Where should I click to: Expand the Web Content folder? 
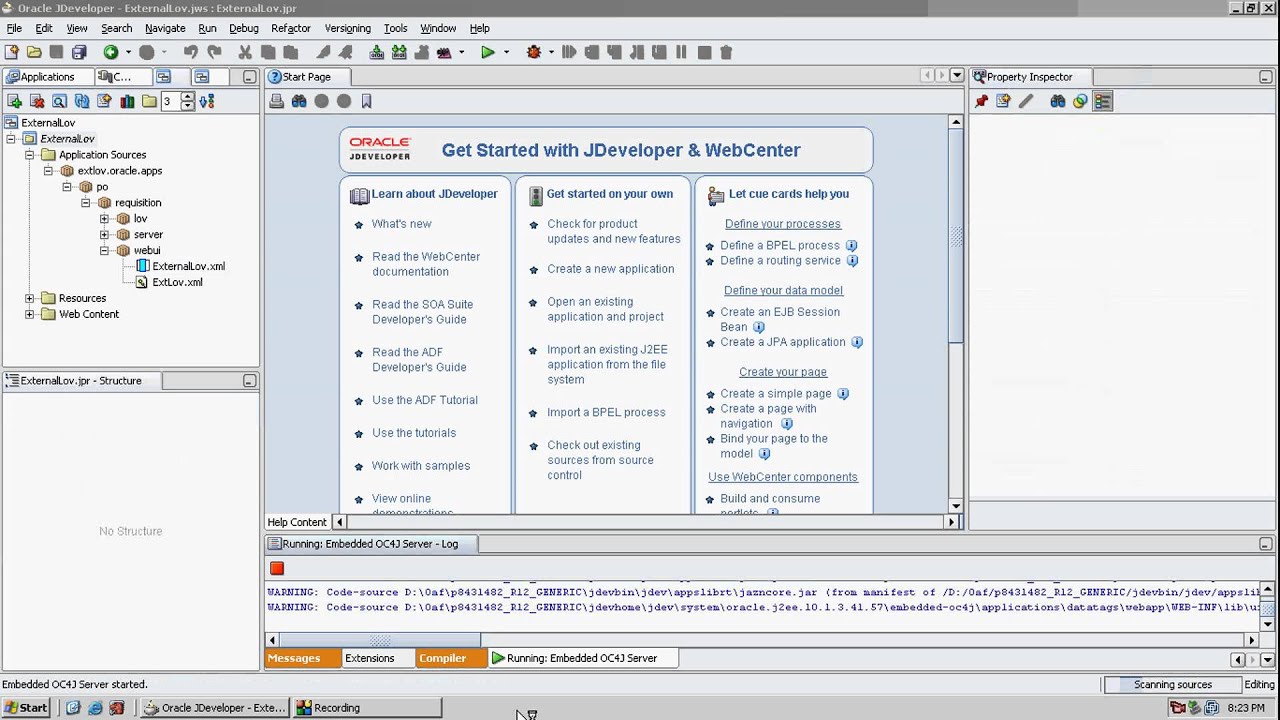click(x=30, y=314)
